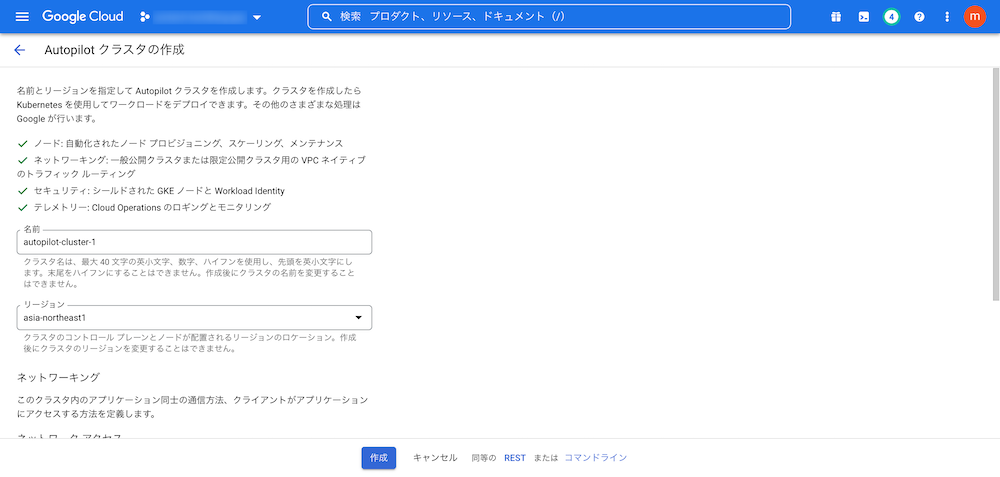The width and height of the screenshot is (1000, 477).
Task: Open the gift free trial icon
Action: (836, 17)
